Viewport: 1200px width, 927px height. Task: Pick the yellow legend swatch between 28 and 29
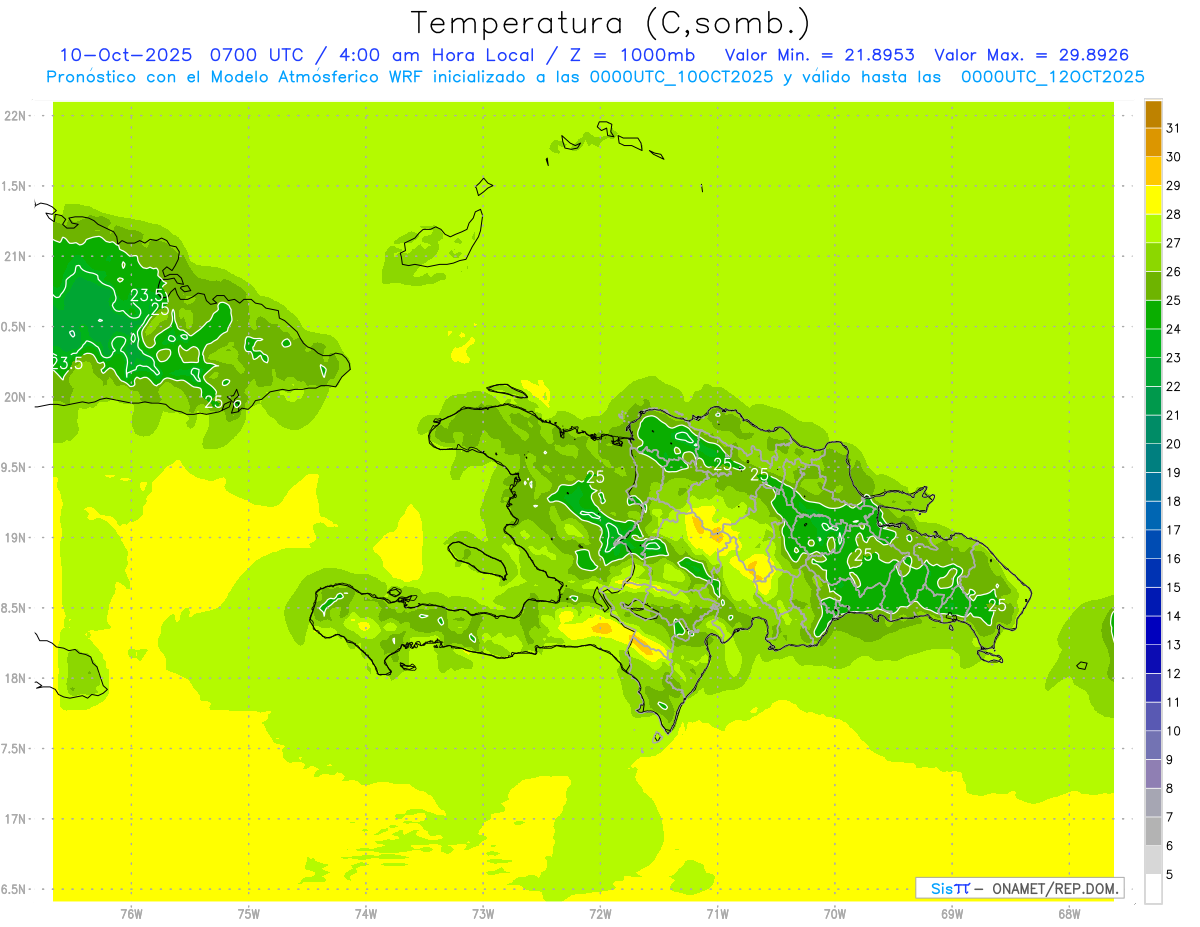point(1153,200)
